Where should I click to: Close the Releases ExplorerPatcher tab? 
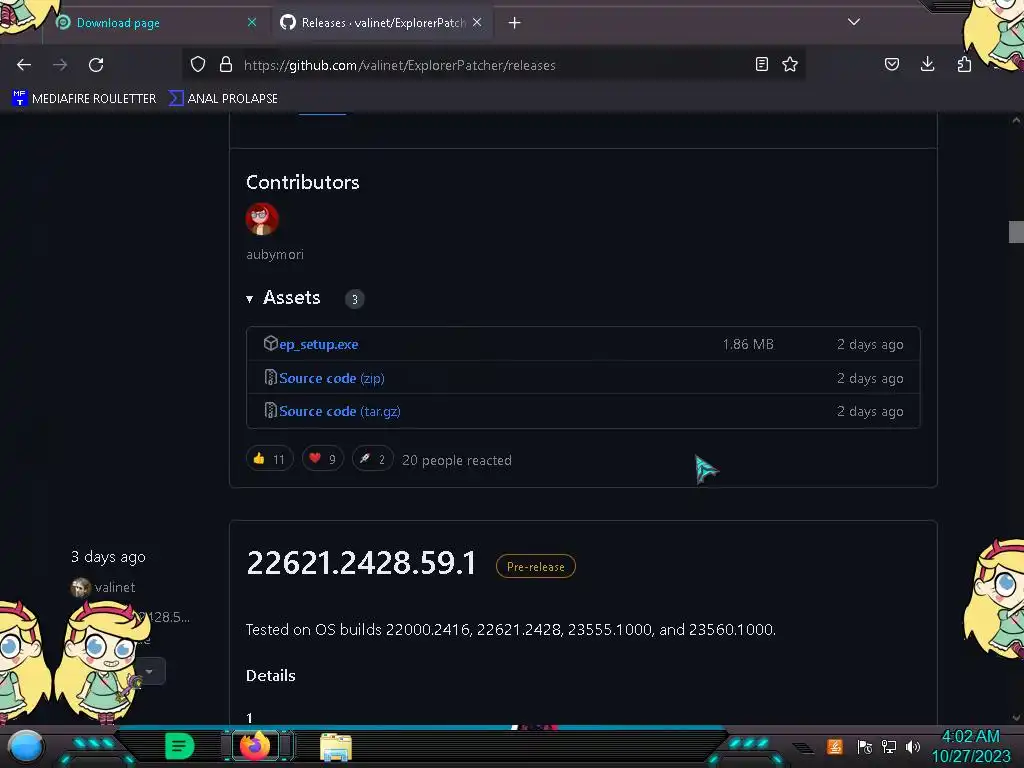477,22
